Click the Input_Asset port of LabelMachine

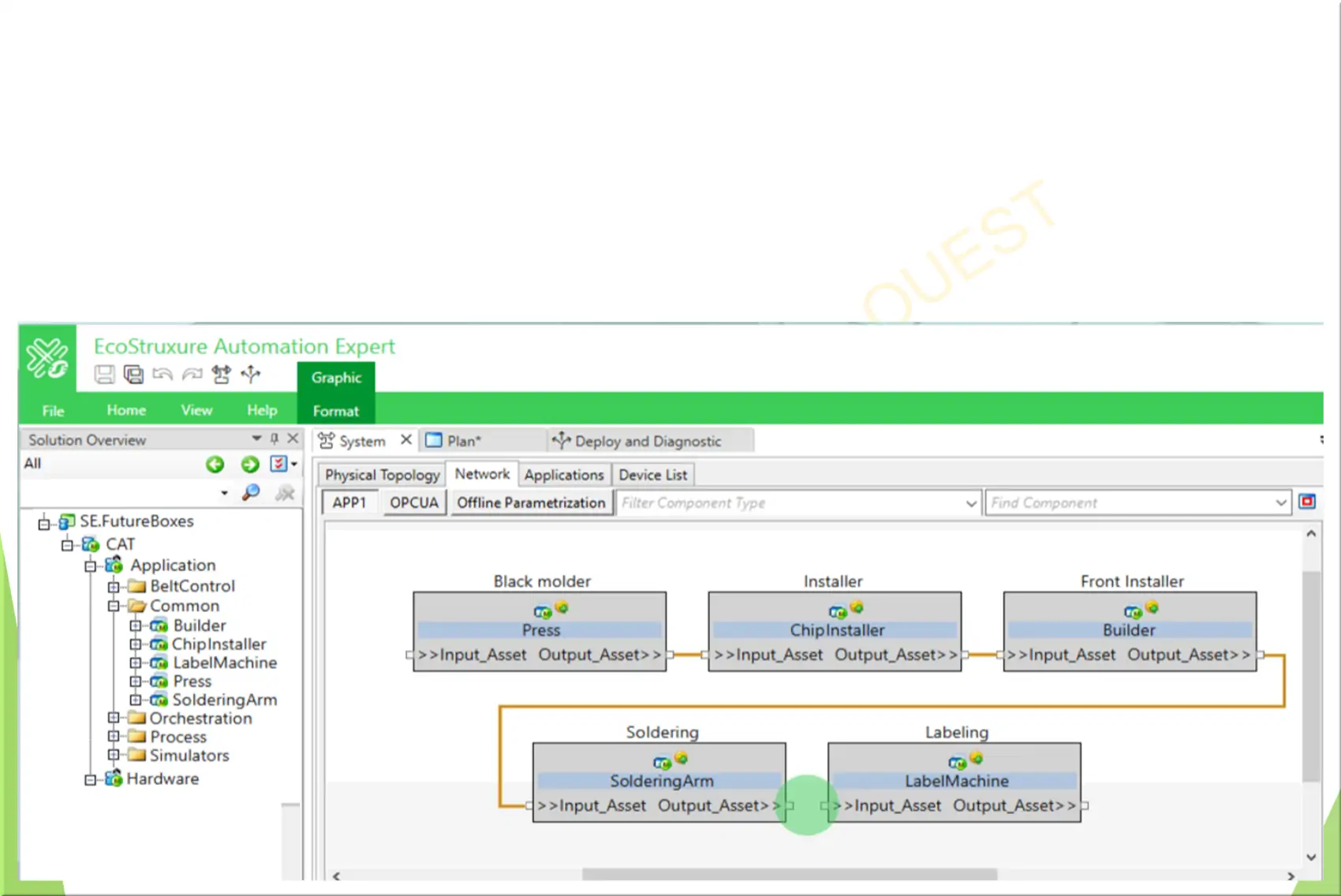point(824,805)
